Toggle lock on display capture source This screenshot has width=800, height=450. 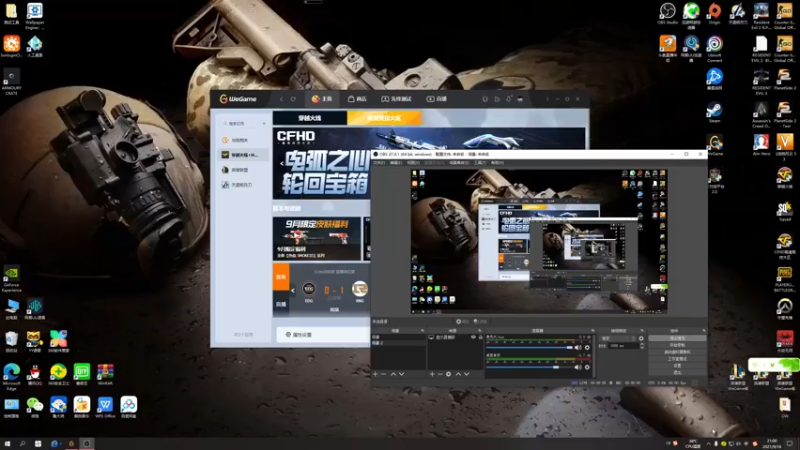click(480, 337)
